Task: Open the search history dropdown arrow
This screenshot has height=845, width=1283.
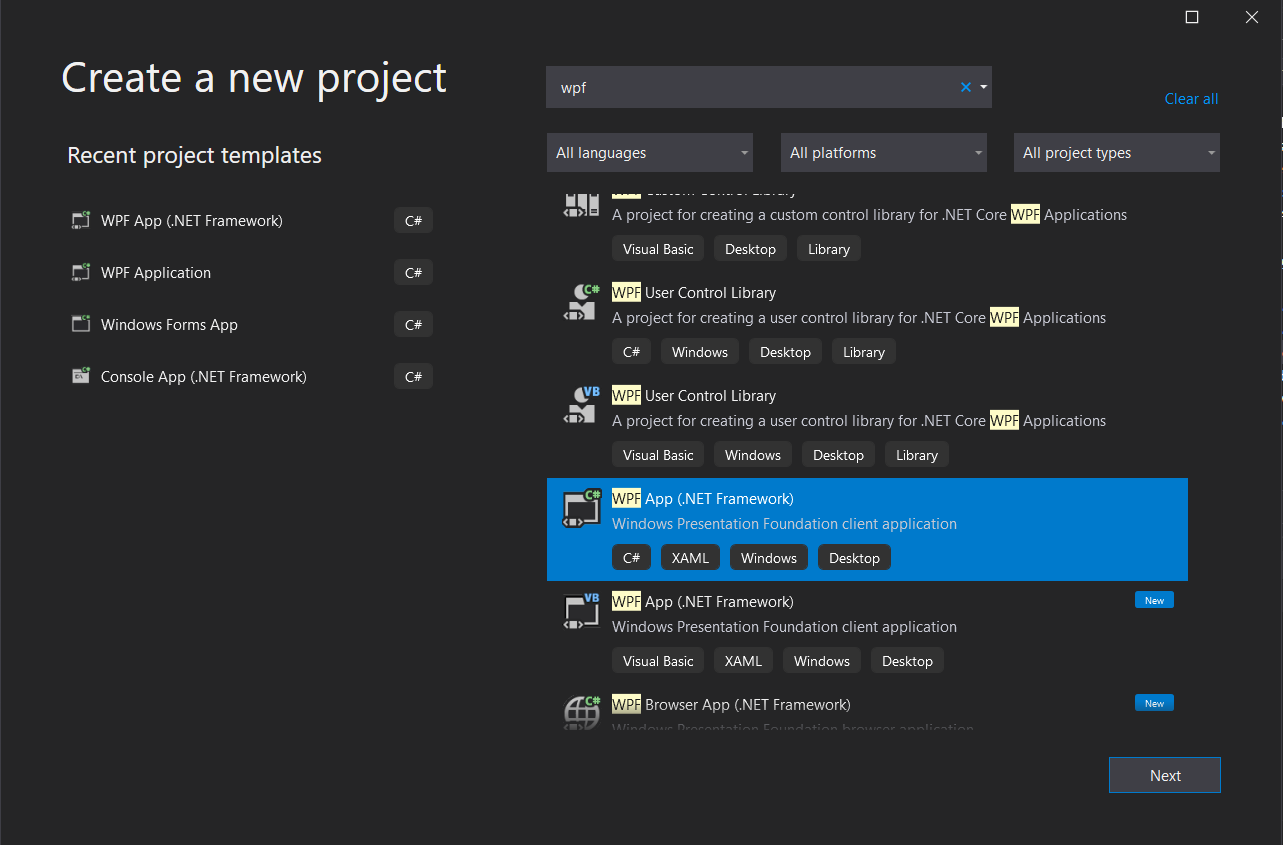Action: (x=983, y=87)
